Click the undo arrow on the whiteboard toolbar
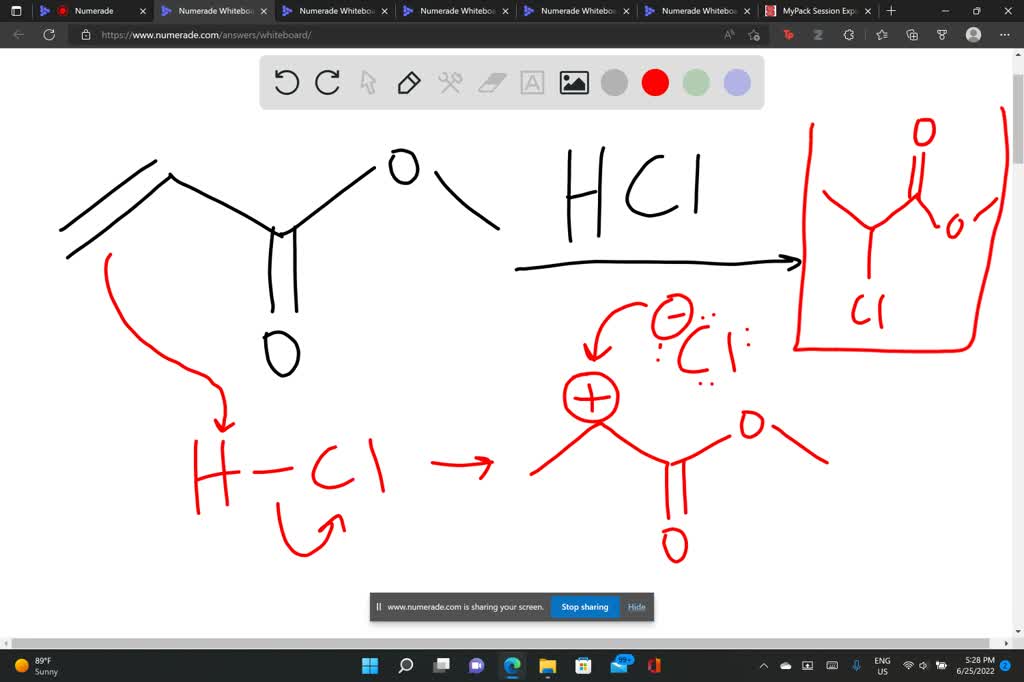The width and height of the screenshot is (1024, 682). click(x=287, y=83)
